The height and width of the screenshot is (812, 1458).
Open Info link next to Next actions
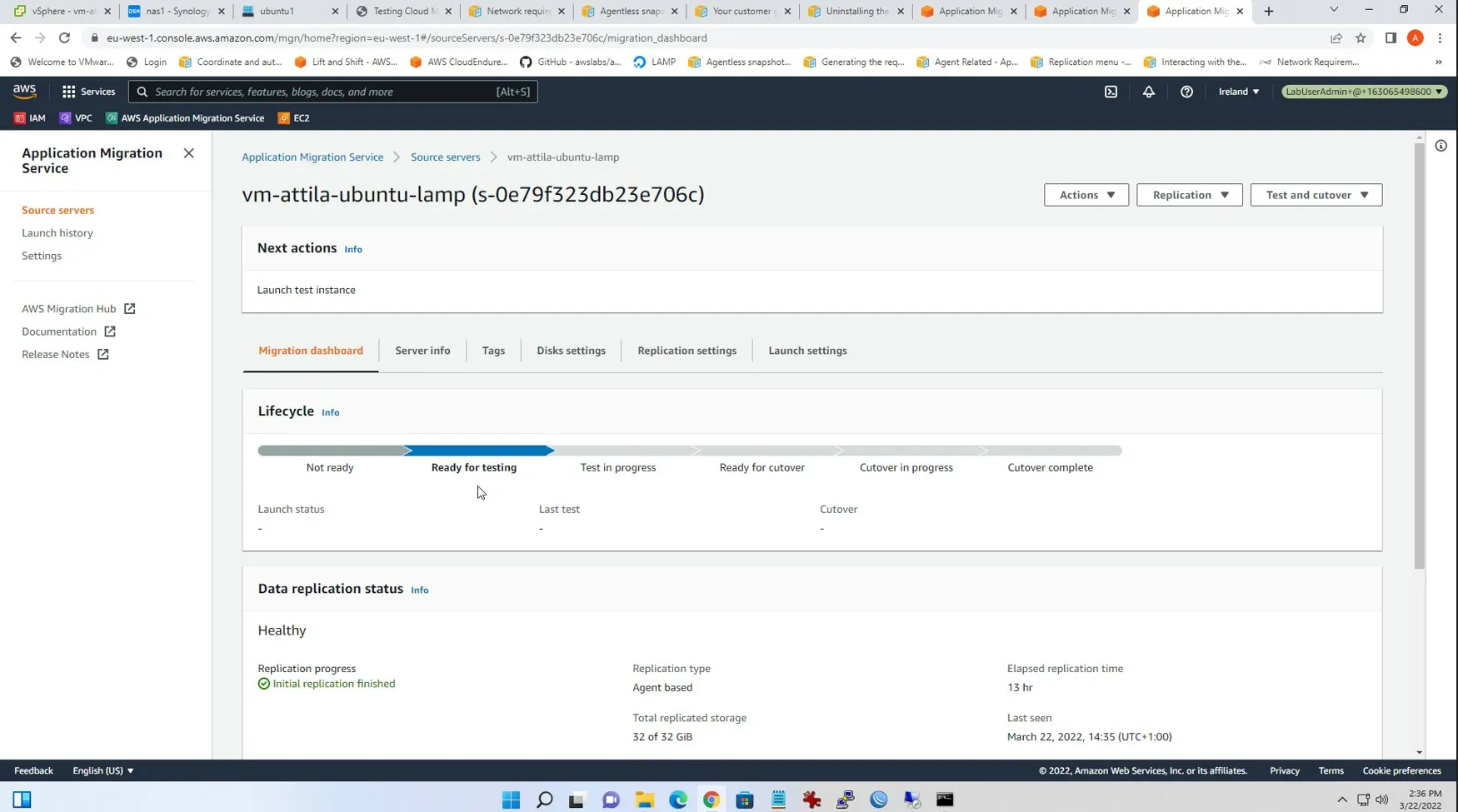click(x=353, y=249)
